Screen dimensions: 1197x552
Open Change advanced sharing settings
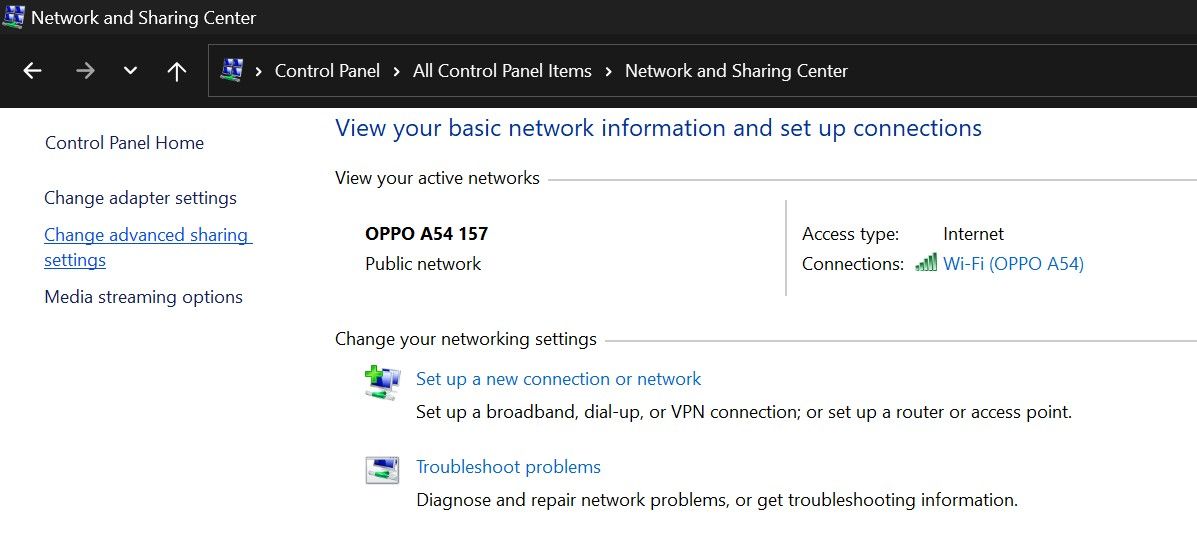[146, 236]
